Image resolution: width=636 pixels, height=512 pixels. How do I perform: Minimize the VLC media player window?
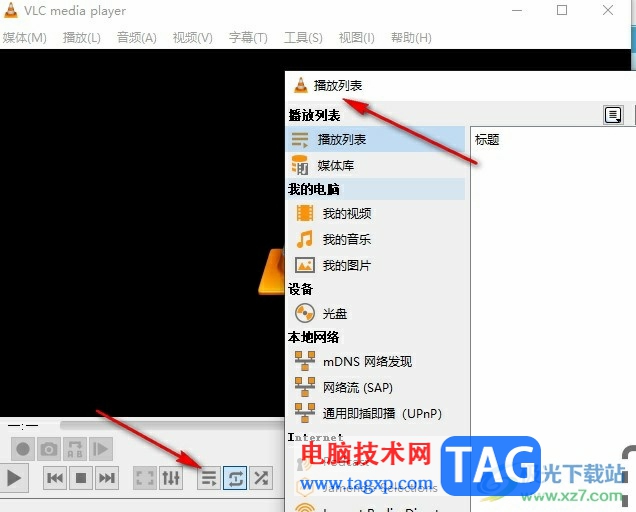(x=517, y=10)
